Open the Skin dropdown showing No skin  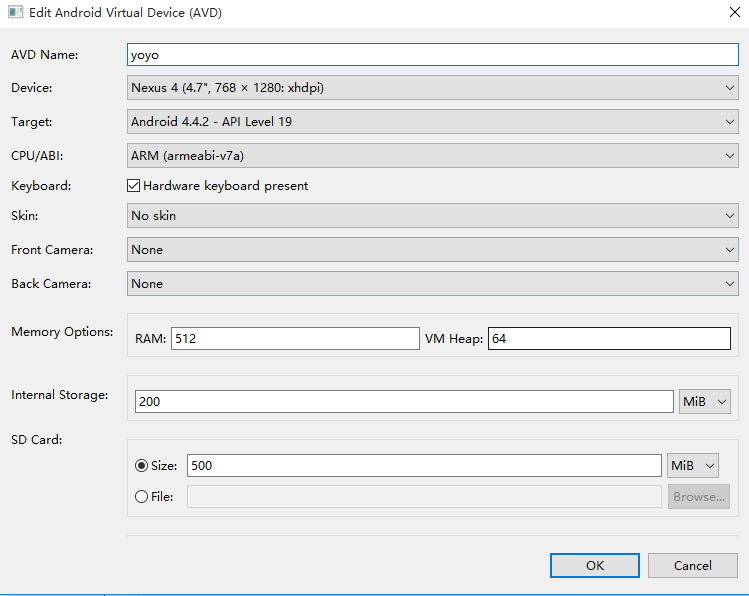(433, 216)
